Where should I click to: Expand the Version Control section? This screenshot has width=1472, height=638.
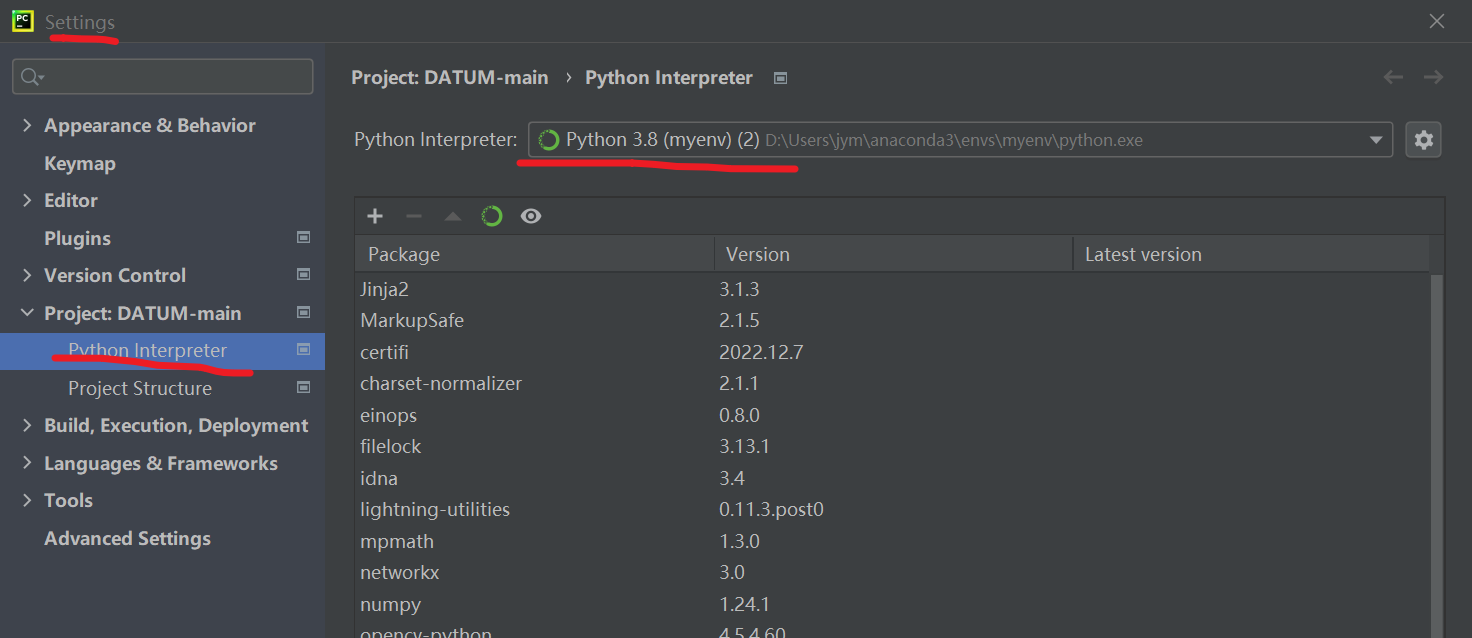pos(27,275)
